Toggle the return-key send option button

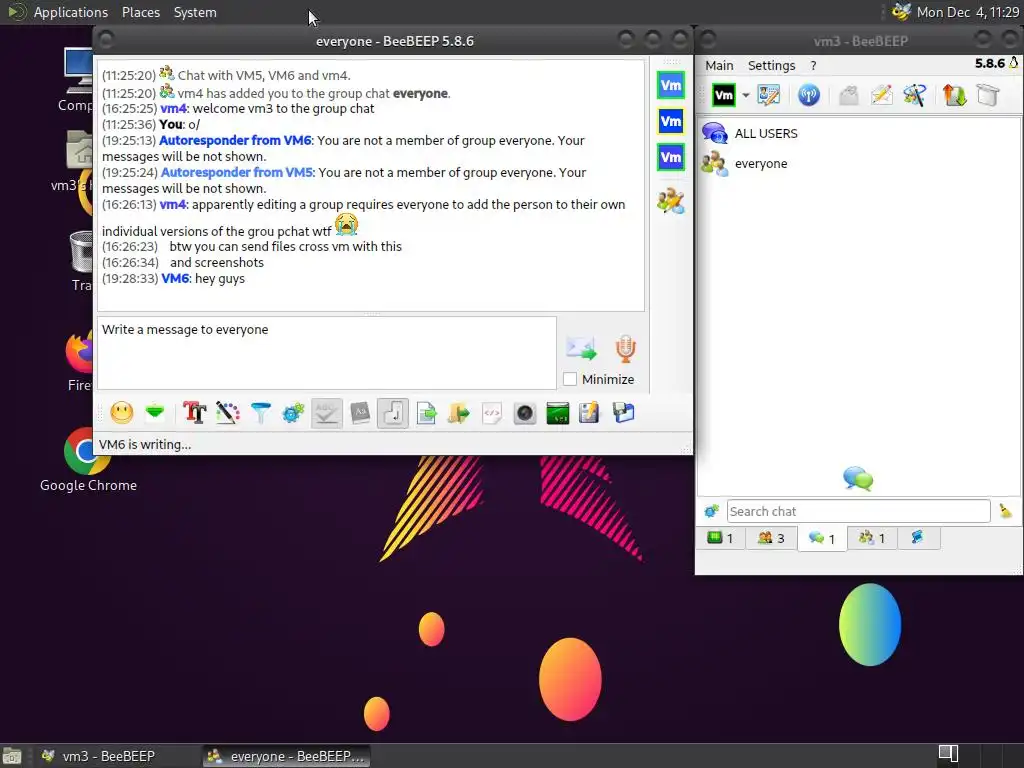[393, 413]
